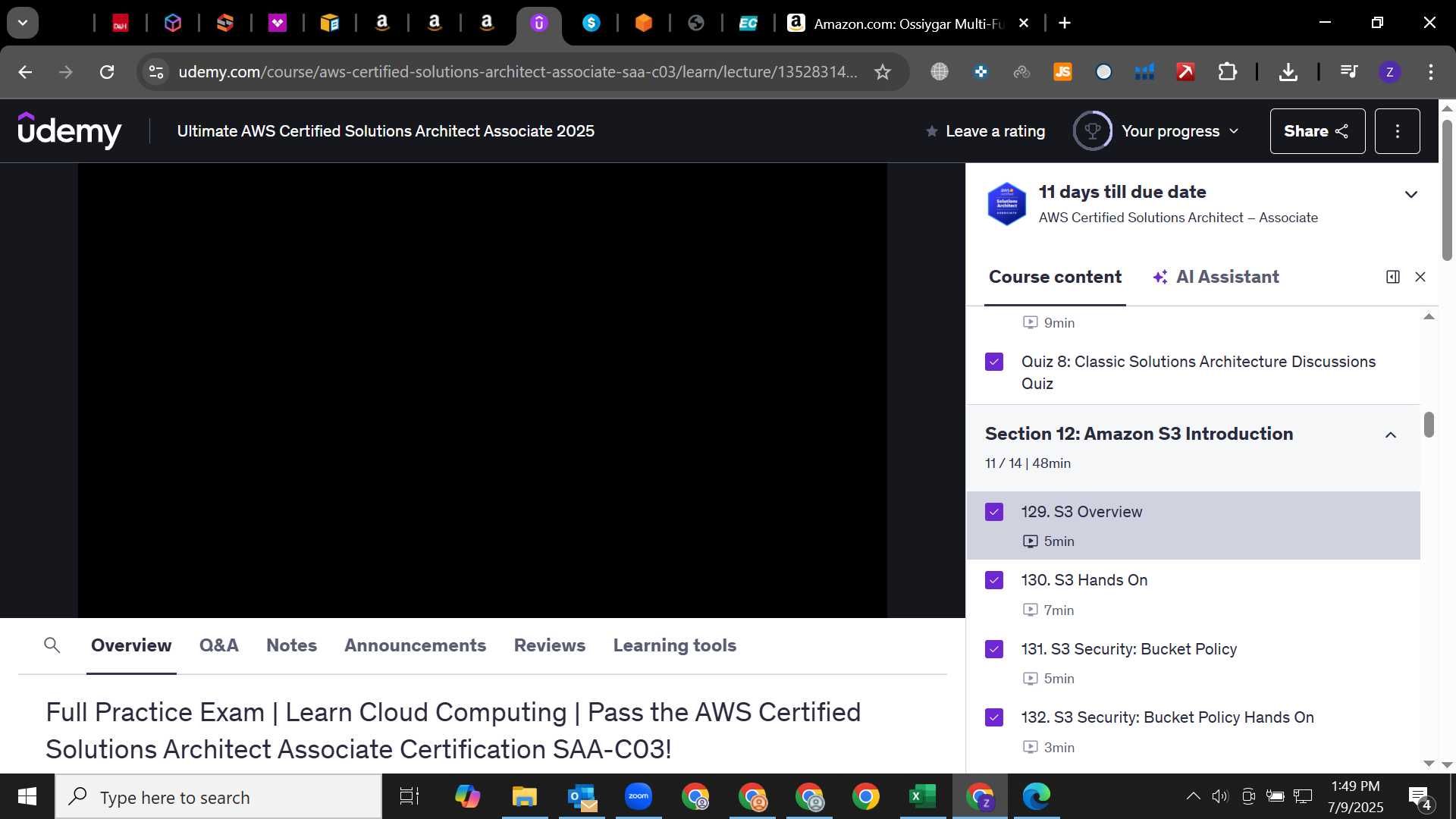The height and width of the screenshot is (819, 1456).
Task: Collapse Section 12 Amazon S3 Introduction
Action: [x=1391, y=435]
